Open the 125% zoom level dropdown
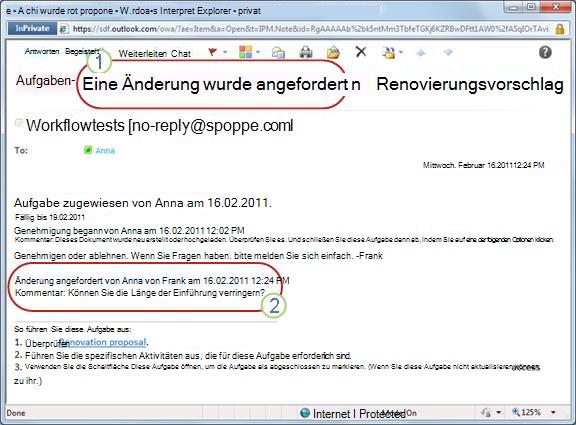 553,412
